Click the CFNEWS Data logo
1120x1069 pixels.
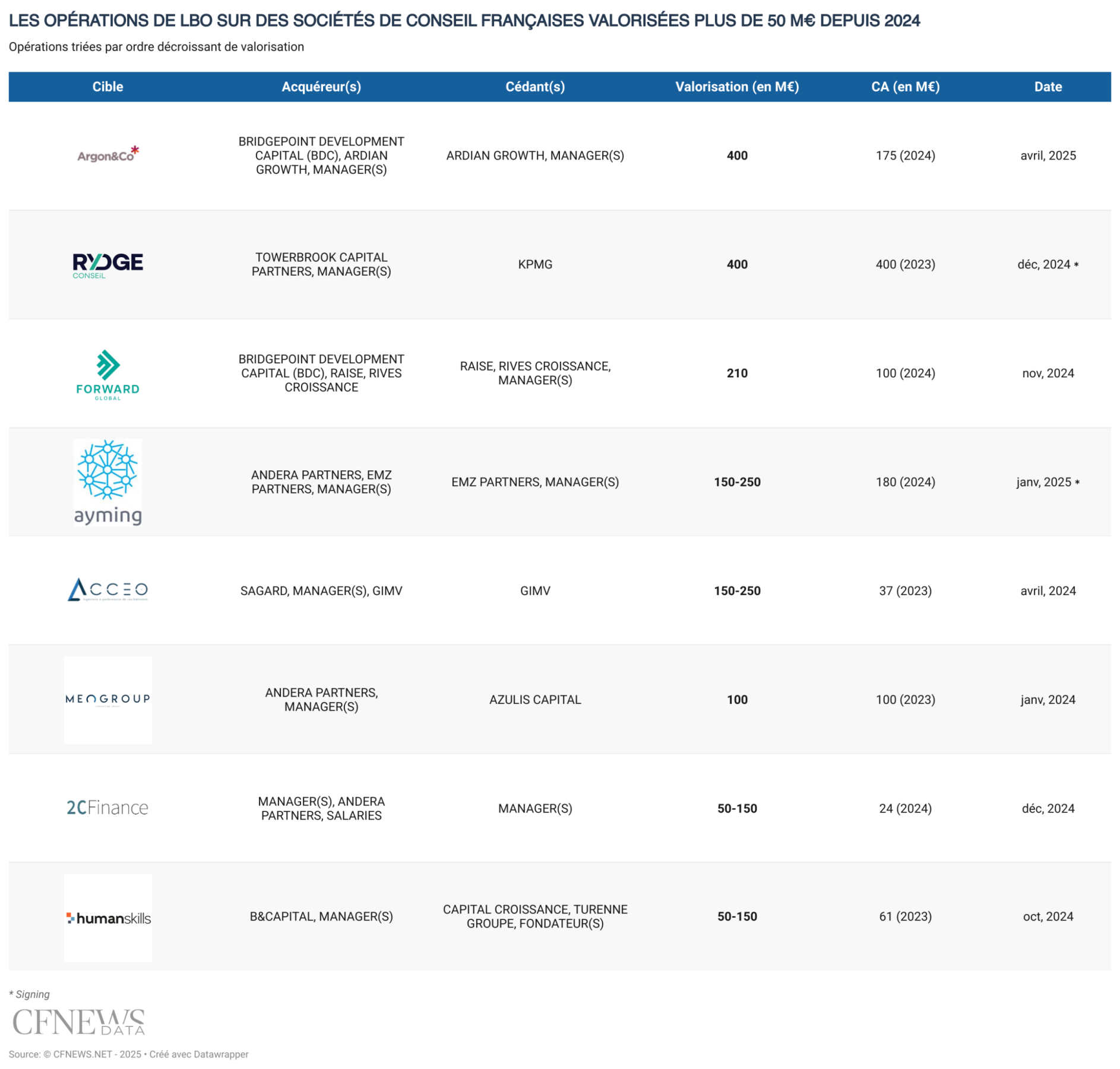(x=78, y=1021)
